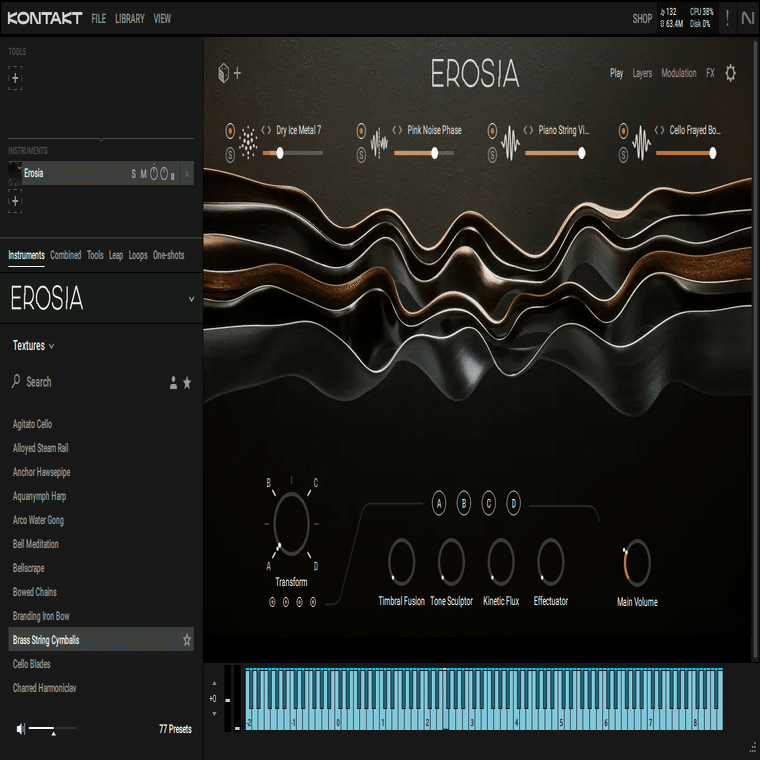Toggle Dry Ice Metal 7 layer power

[230, 130]
